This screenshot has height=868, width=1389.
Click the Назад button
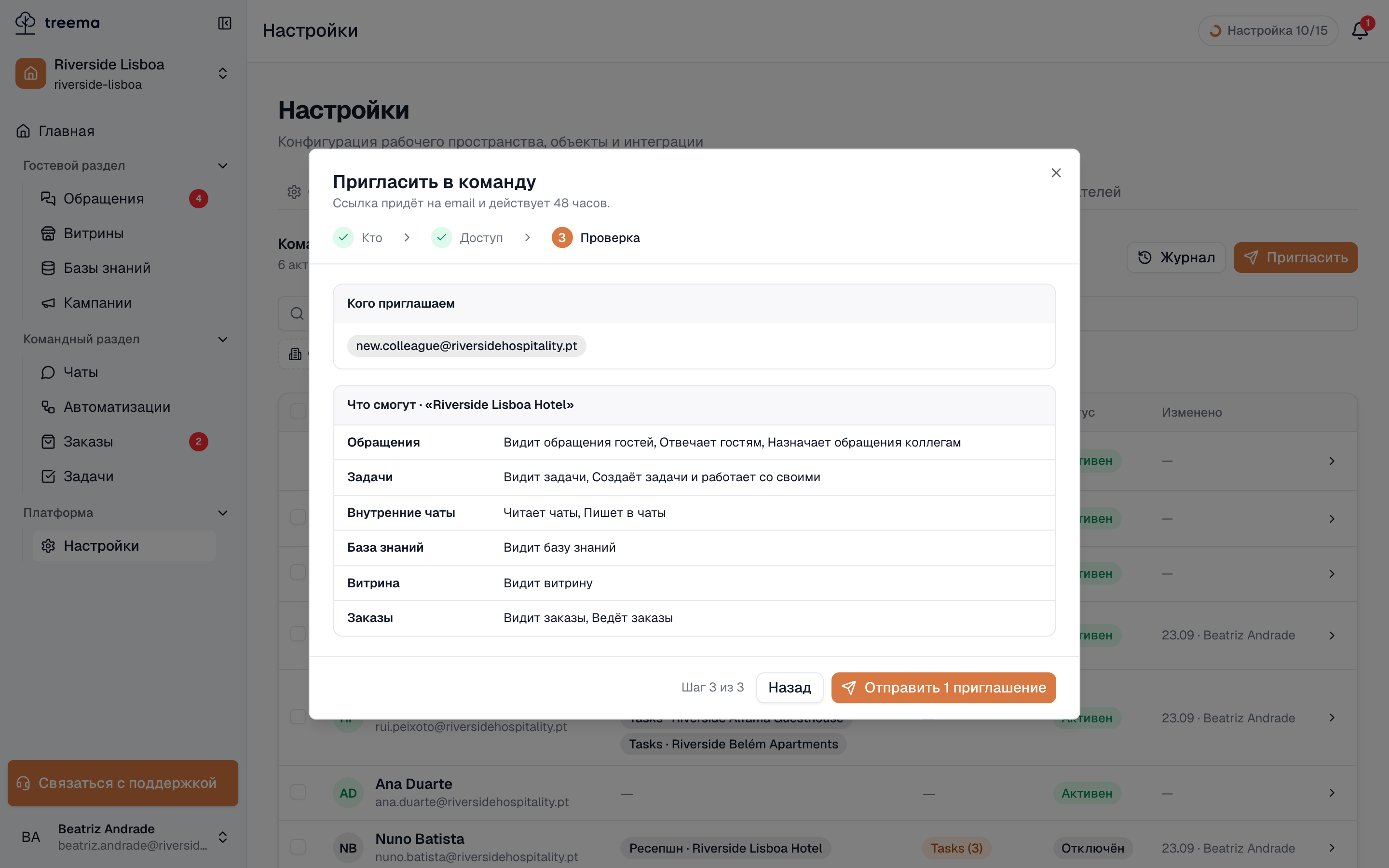point(789,688)
